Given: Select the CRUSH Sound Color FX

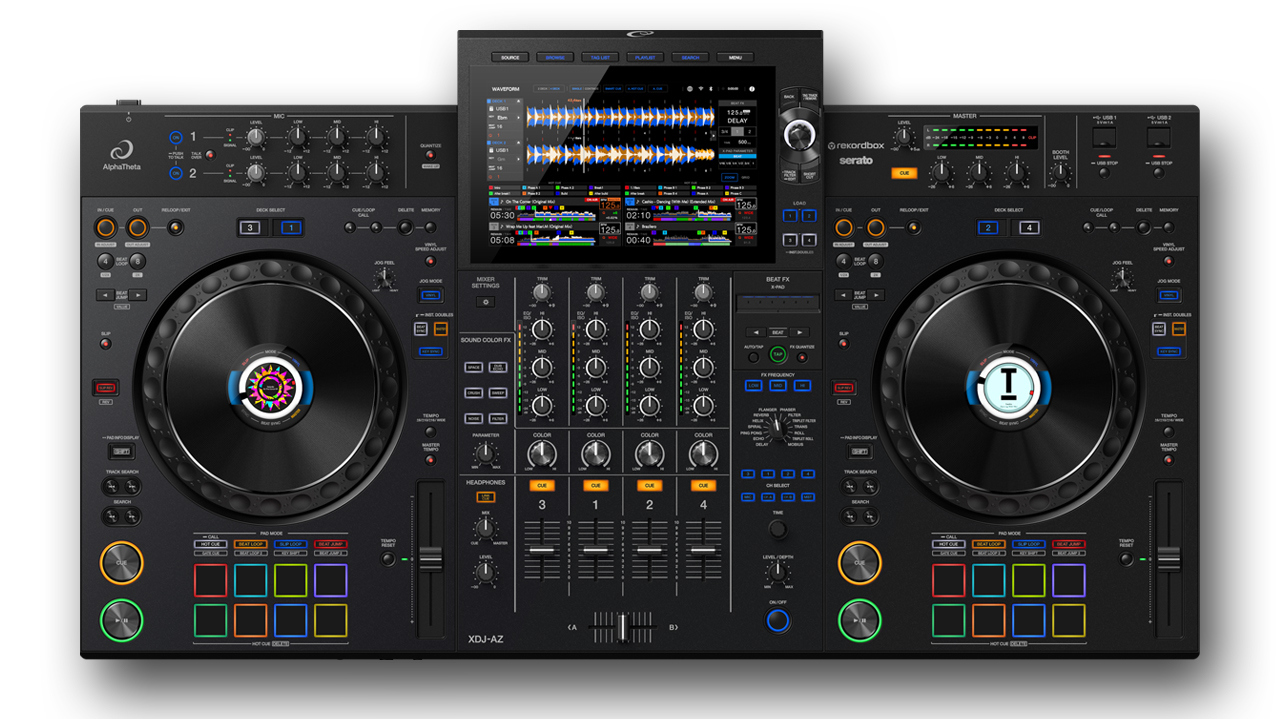Looking at the screenshot, I should (474, 392).
